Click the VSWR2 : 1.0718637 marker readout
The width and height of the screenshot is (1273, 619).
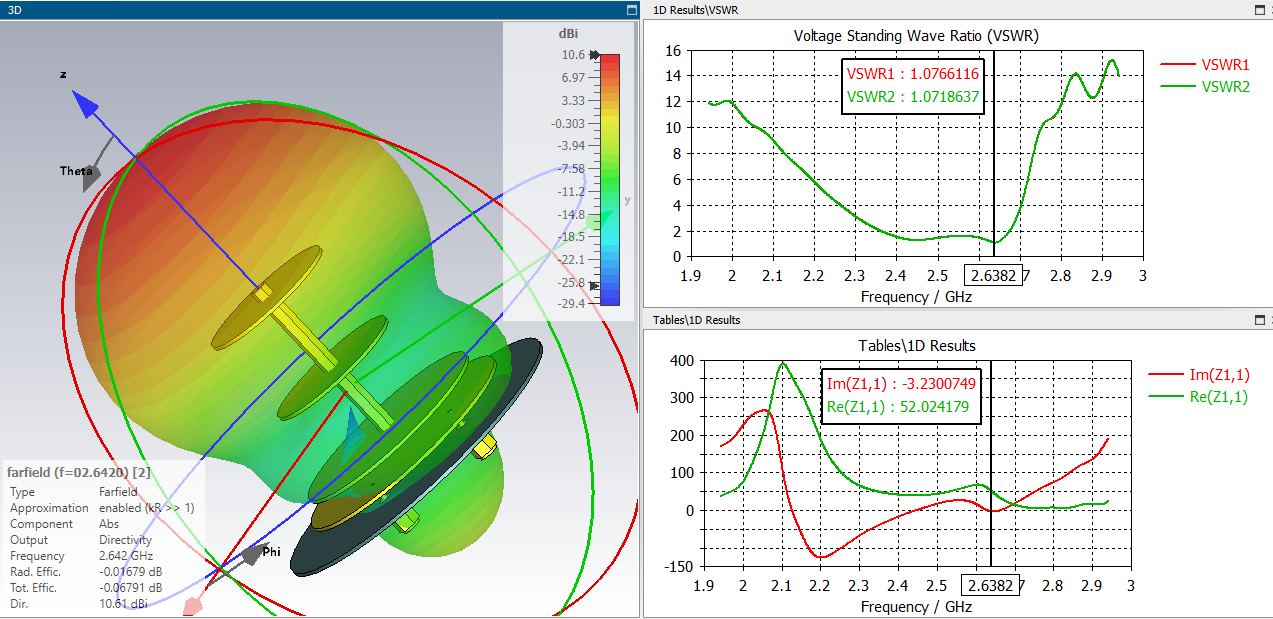(913, 98)
